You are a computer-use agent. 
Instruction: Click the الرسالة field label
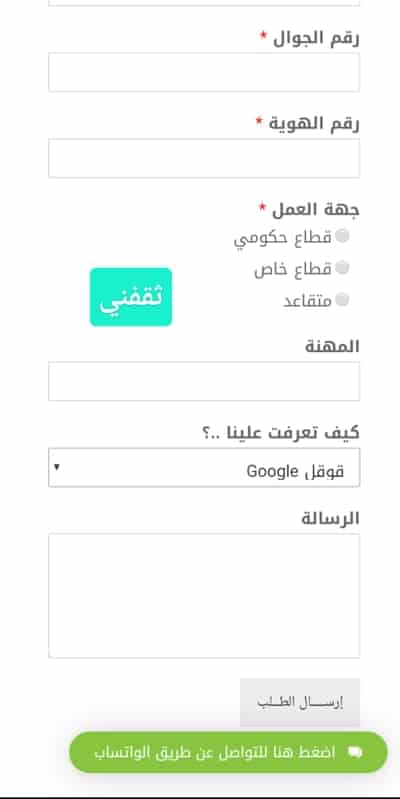pyautogui.click(x=330, y=518)
